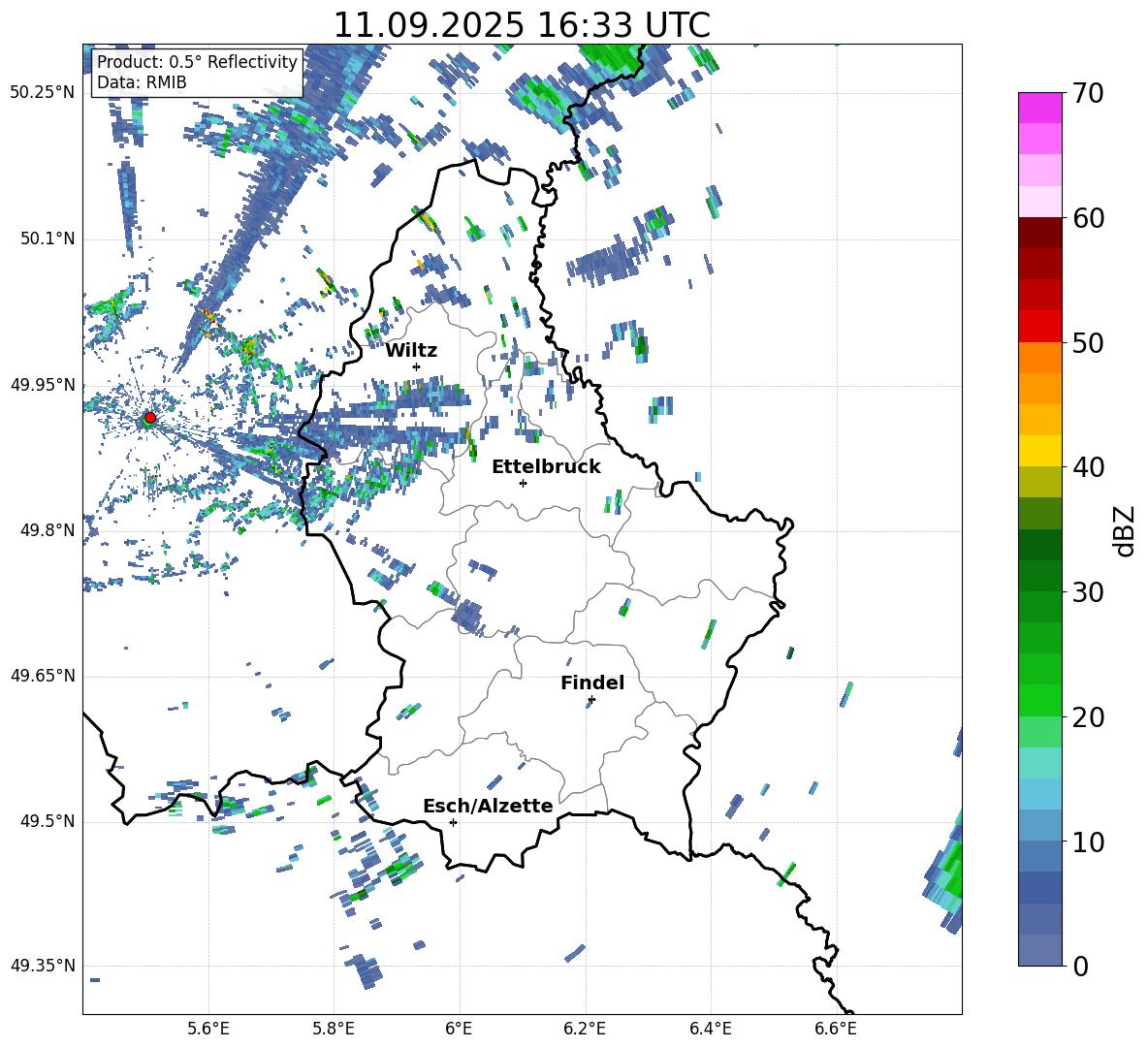Click the Ettelbruck station cross marker
This screenshot has width=1148, height=1048.
[x=523, y=483]
